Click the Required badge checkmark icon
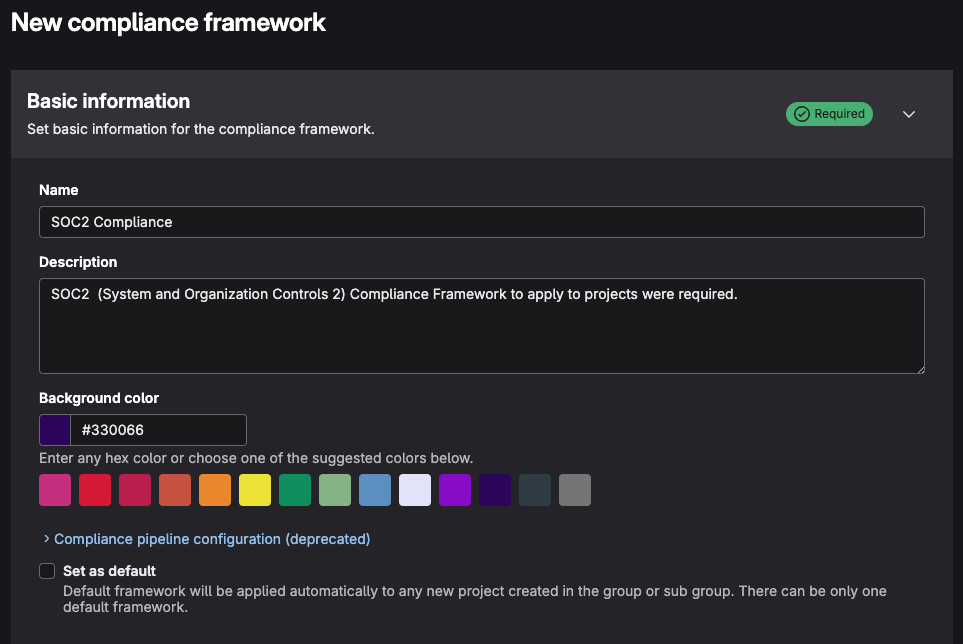This screenshot has width=963, height=644. pos(801,113)
